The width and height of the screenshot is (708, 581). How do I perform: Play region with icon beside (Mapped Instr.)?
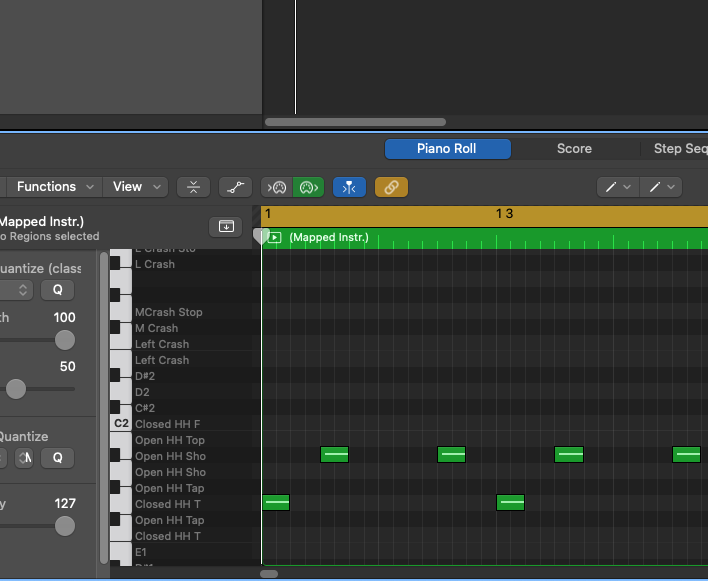275,237
